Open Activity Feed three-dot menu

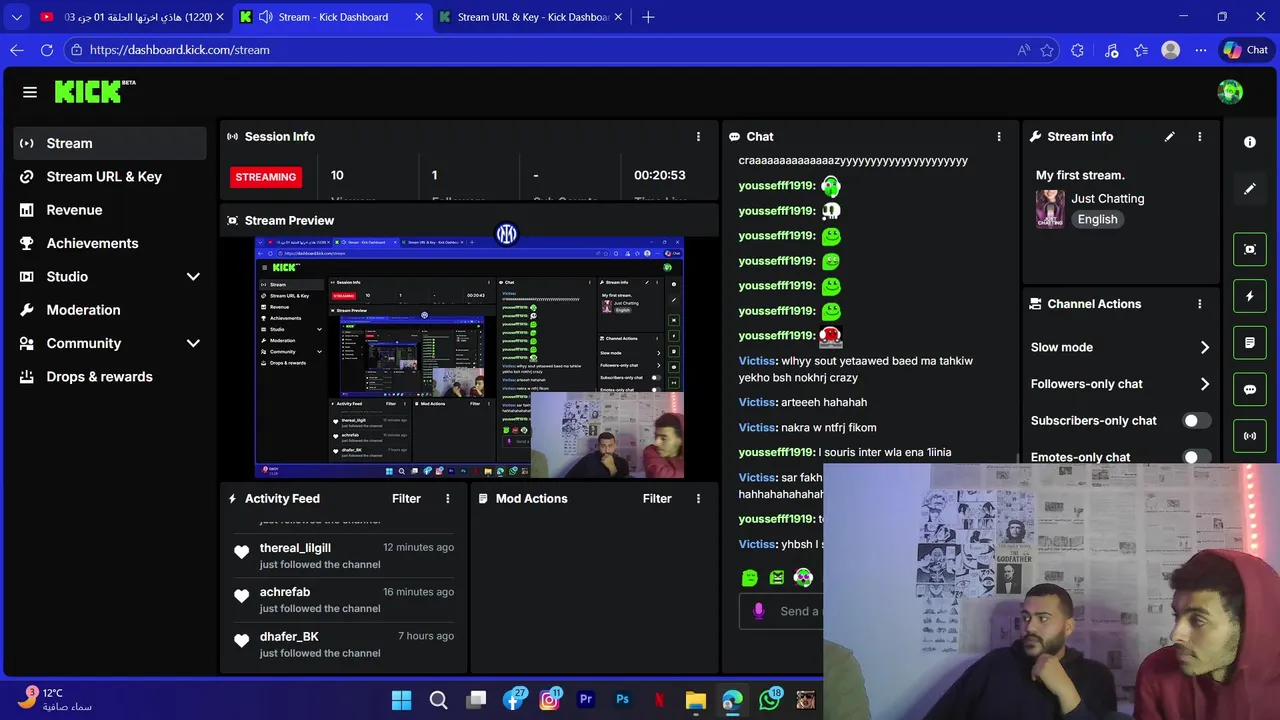(448, 499)
